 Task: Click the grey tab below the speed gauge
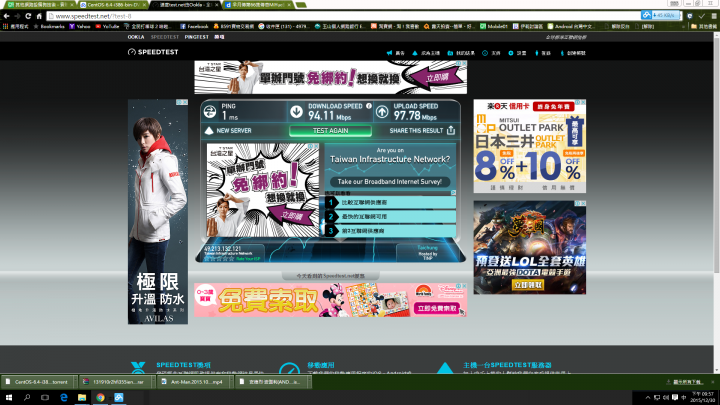(x=330, y=276)
